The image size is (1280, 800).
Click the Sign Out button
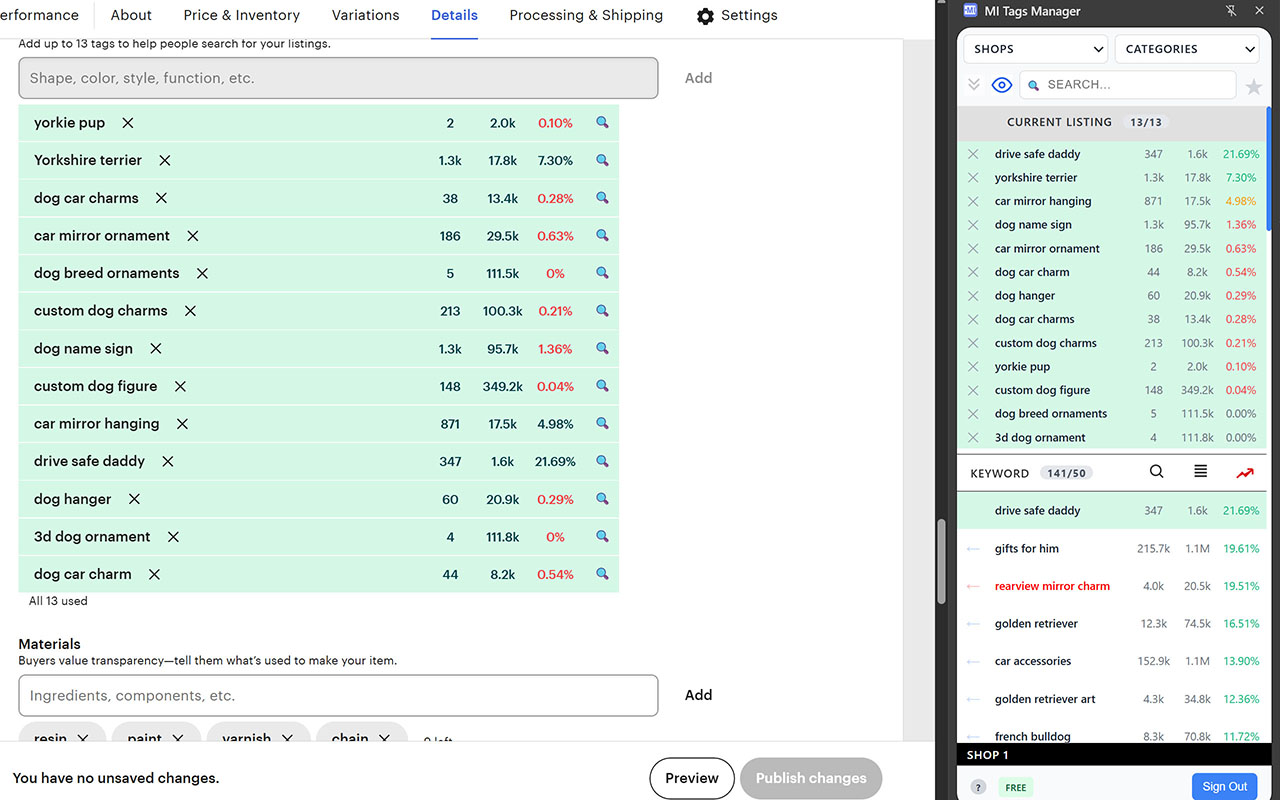click(x=1224, y=786)
